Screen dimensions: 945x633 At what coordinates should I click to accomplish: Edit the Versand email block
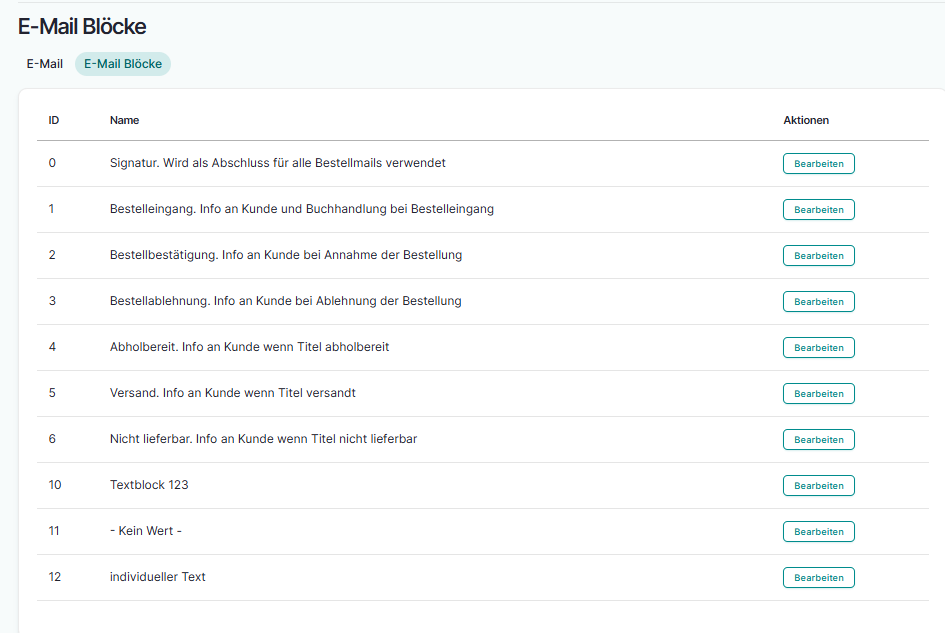(x=818, y=394)
